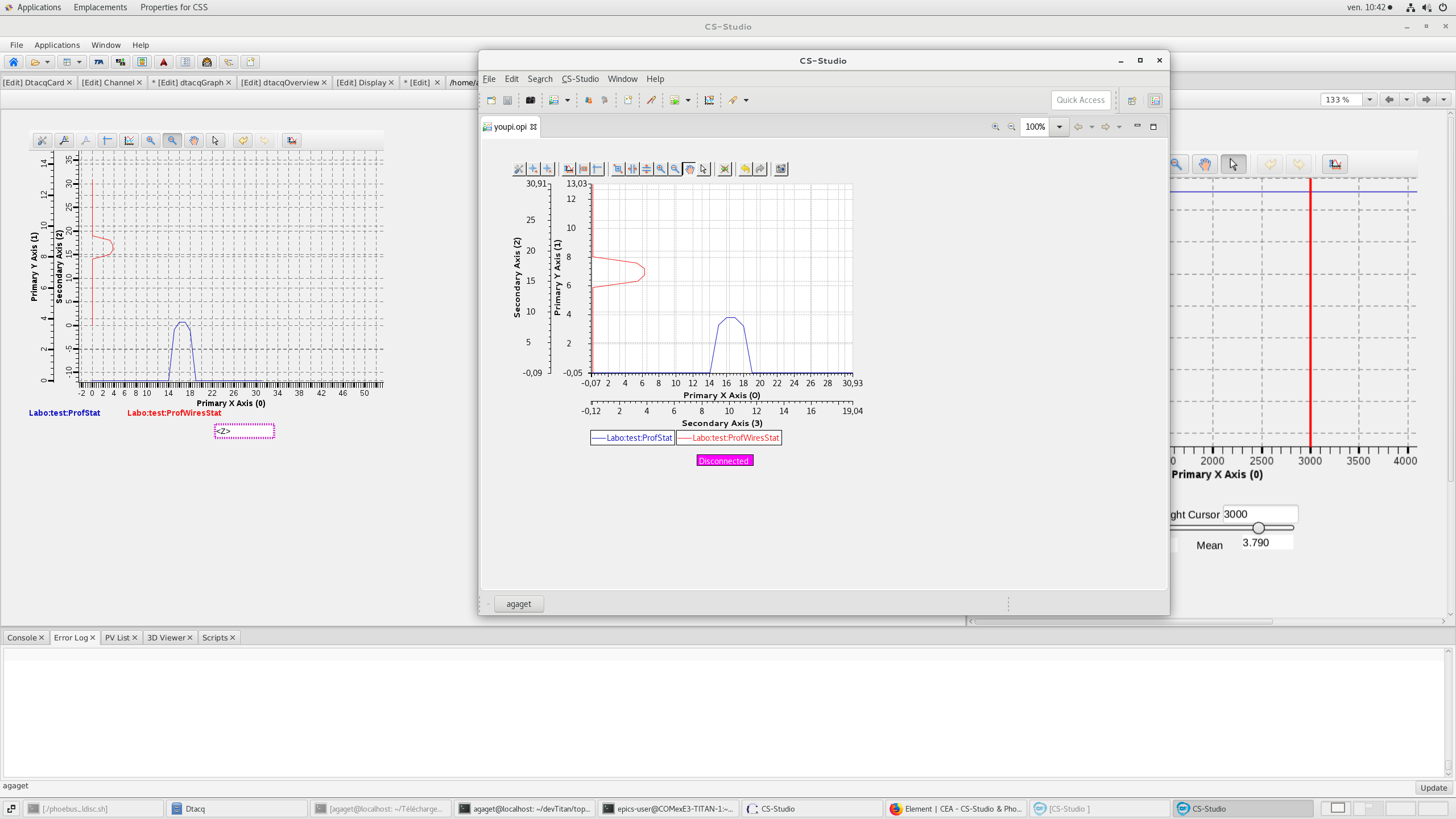The height and width of the screenshot is (819, 1456).
Task: Click the red triangle alarm icon in the main toolbar
Action: point(164,62)
